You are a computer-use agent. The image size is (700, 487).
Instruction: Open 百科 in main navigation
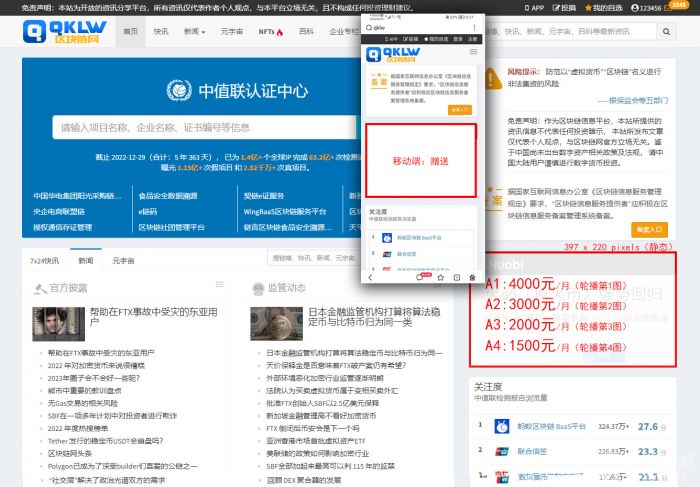click(306, 32)
